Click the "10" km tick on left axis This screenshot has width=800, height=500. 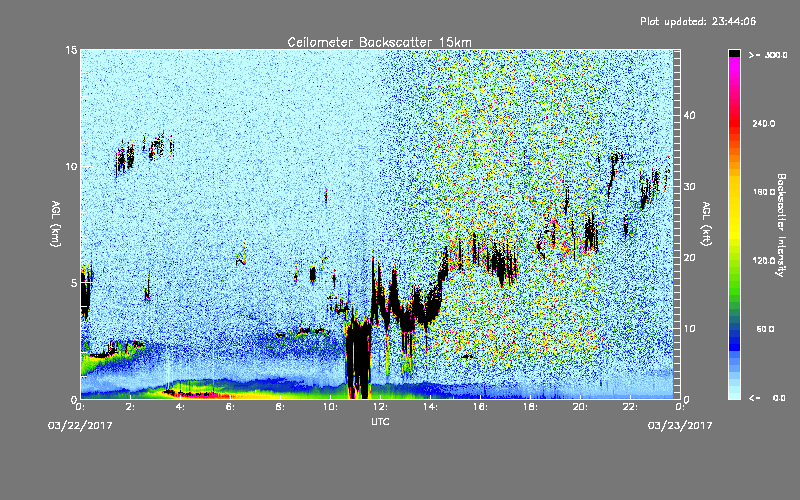tap(71, 167)
